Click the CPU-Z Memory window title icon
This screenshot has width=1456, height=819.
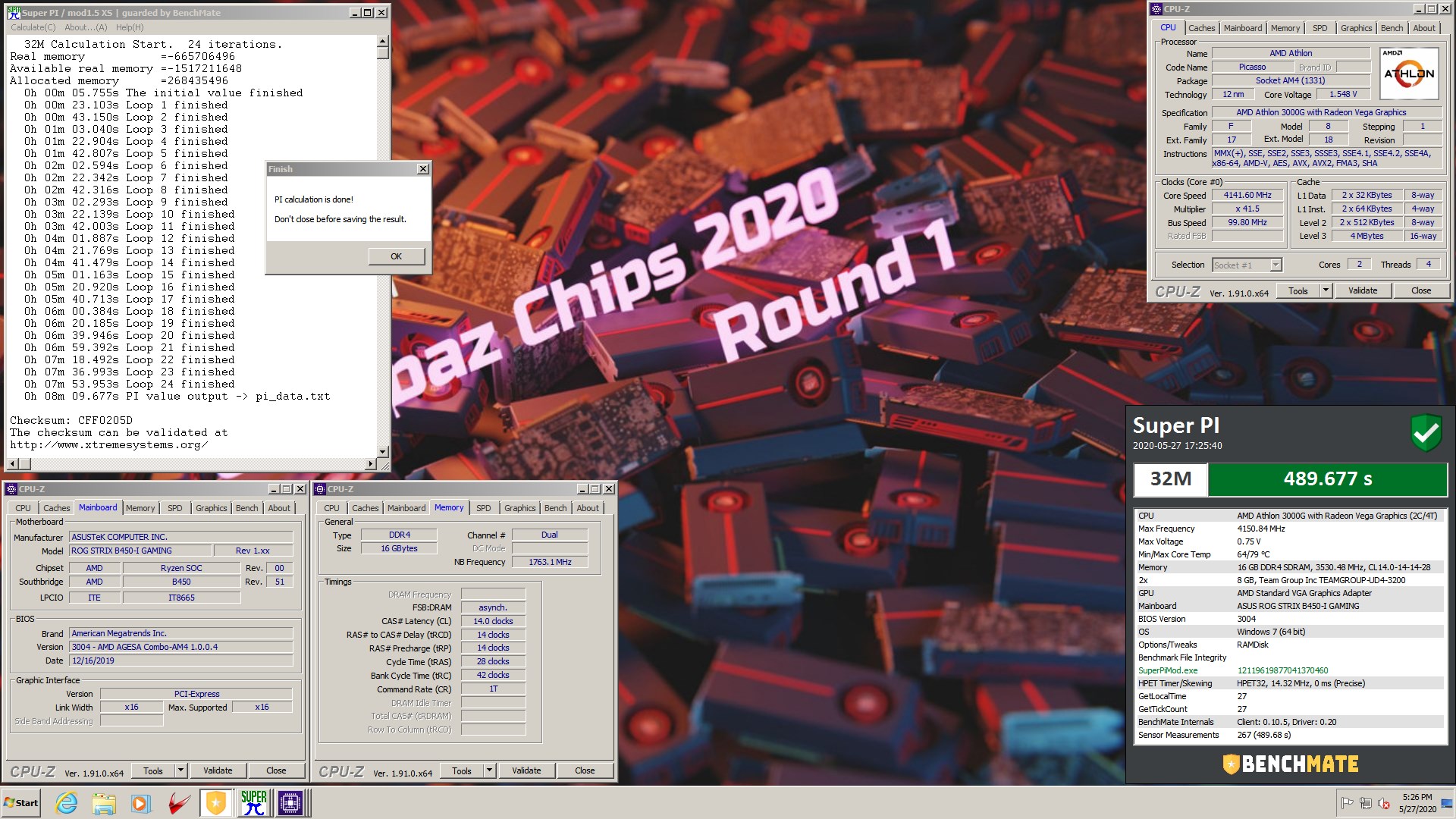pyautogui.click(x=320, y=489)
